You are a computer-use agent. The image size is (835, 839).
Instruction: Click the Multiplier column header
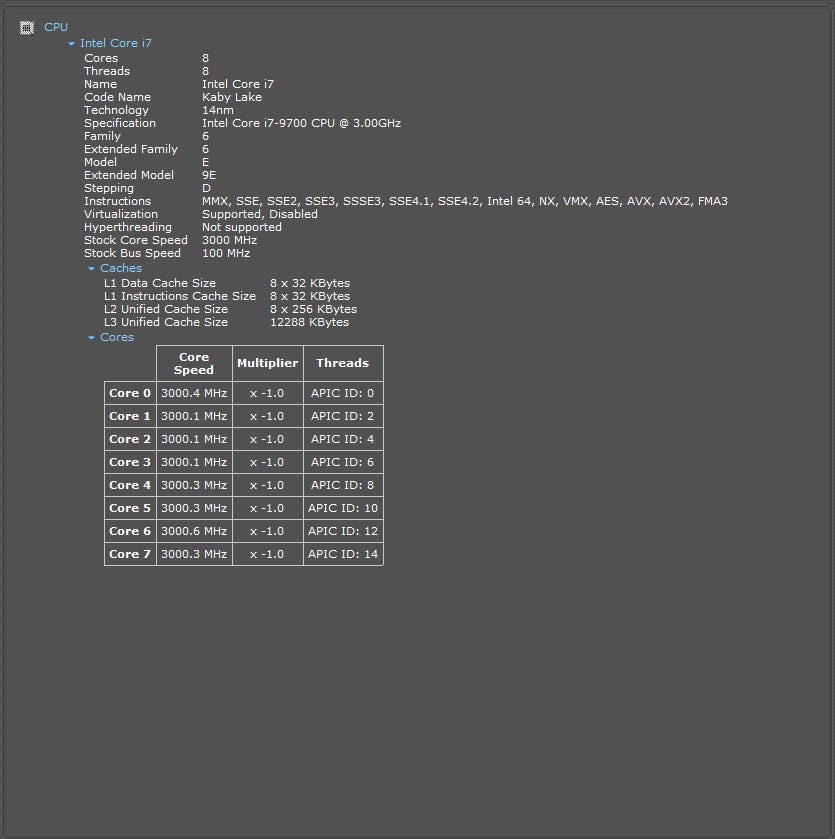point(267,363)
